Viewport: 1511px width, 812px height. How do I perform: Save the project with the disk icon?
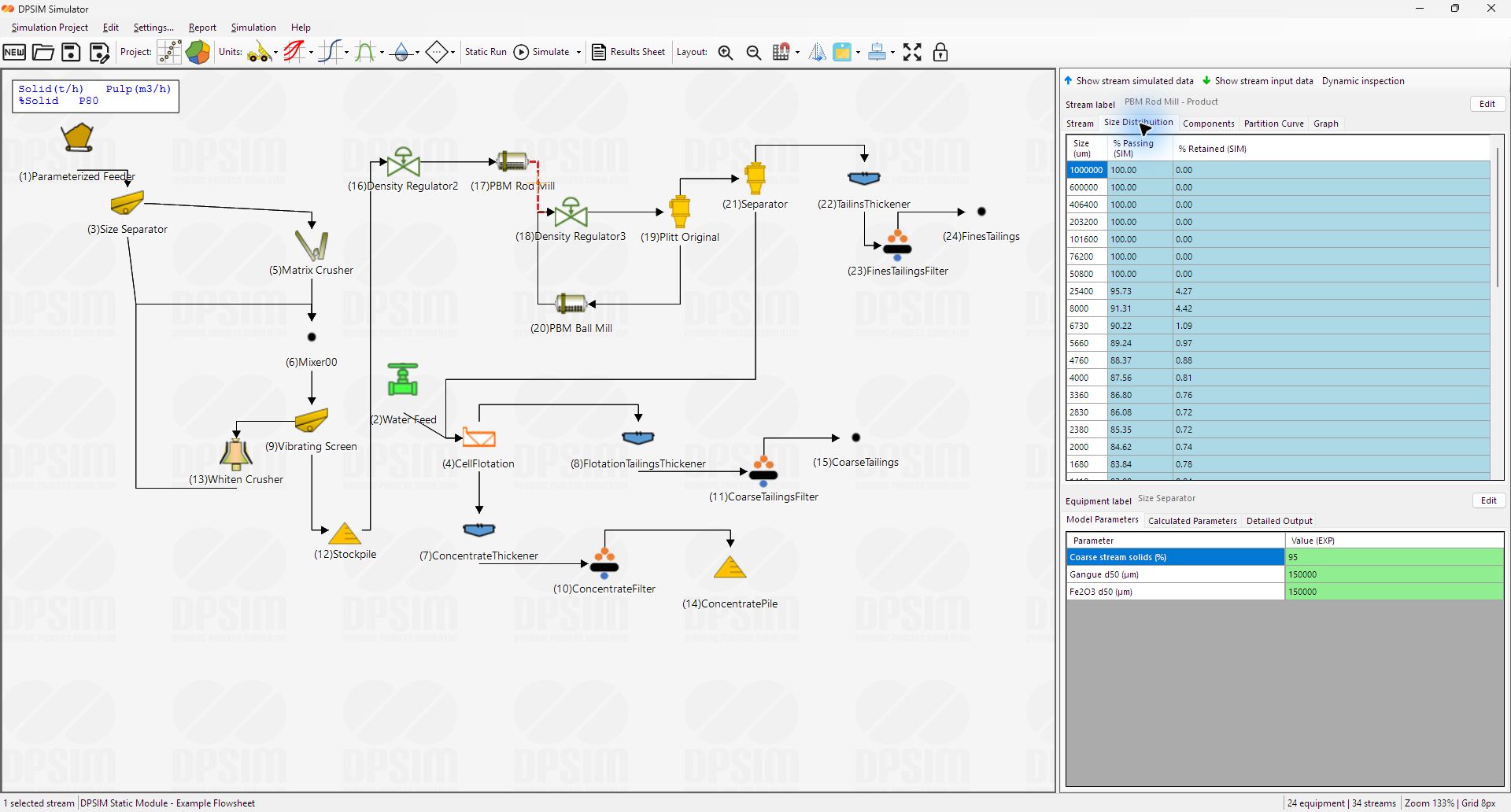(71, 53)
